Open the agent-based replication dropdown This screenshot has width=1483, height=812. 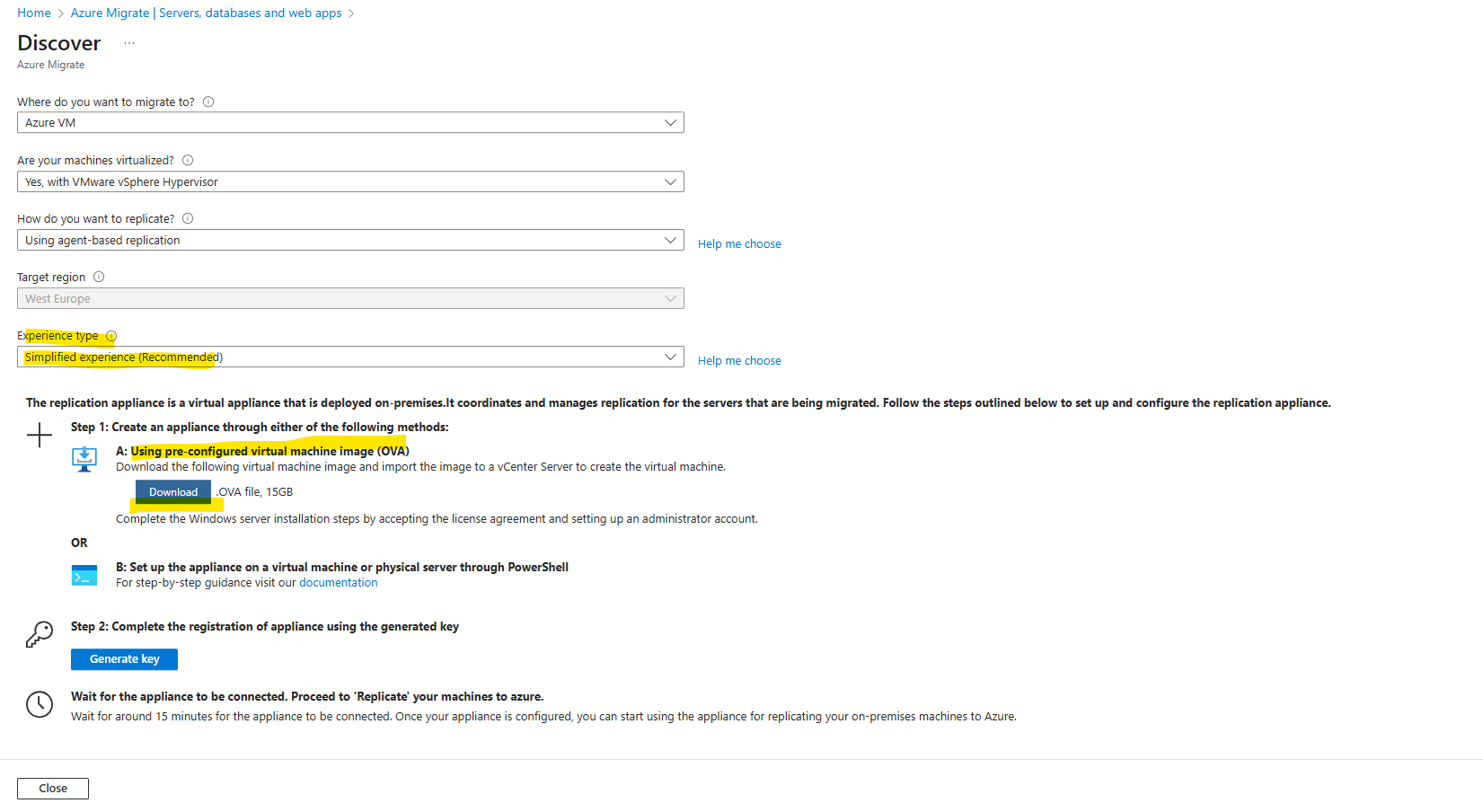point(350,240)
